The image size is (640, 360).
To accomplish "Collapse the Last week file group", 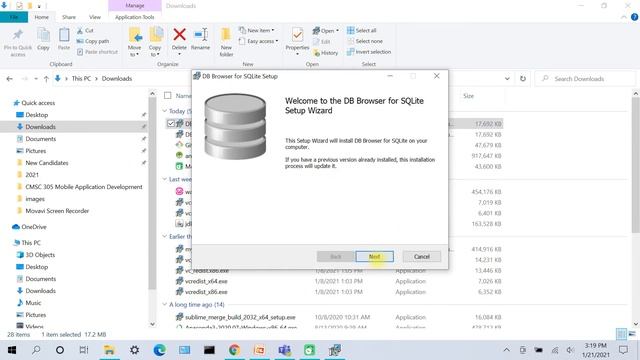I will (164, 179).
